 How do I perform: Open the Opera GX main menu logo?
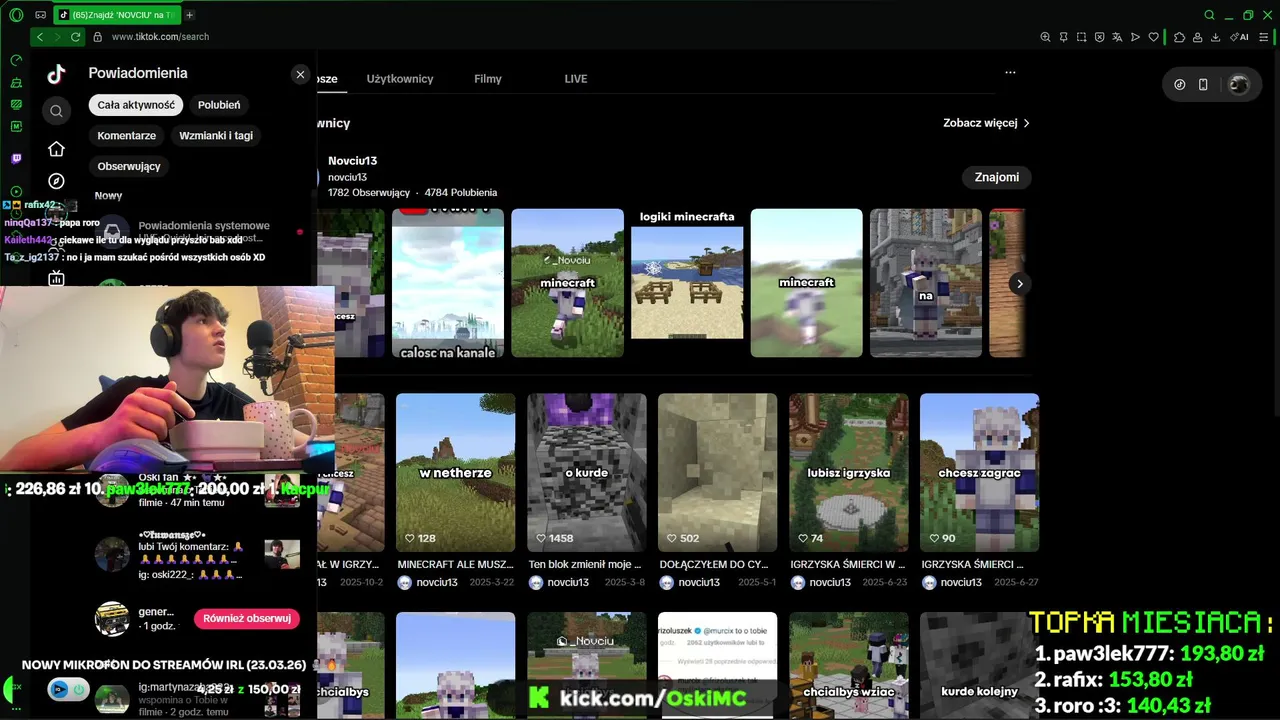click(x=16, y=15)
